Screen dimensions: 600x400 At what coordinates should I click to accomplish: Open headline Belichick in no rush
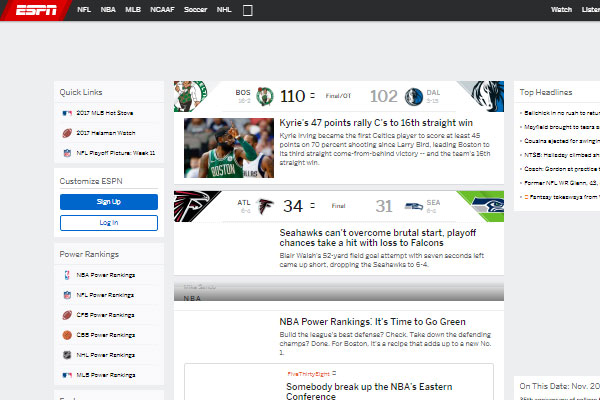pyautogui.click(x=562, y=113)
